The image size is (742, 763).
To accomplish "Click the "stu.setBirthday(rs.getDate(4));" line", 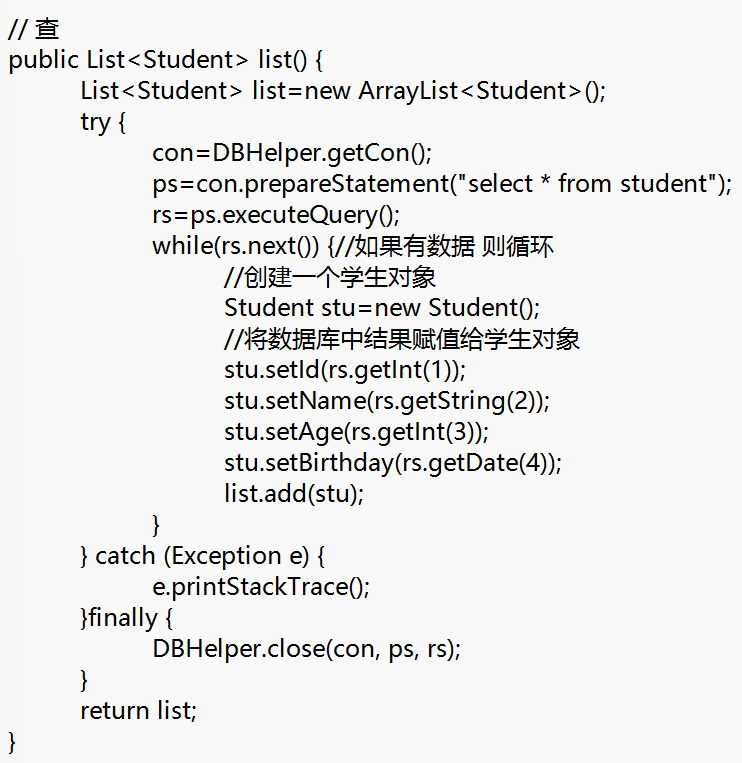I will [x=393, y=463].
